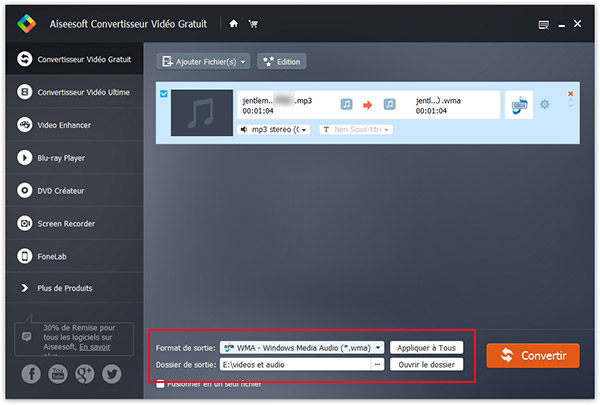The image size is (600, 405).
Task: Browse output folder with ellipsis button
Action: [x=377, y=364]
